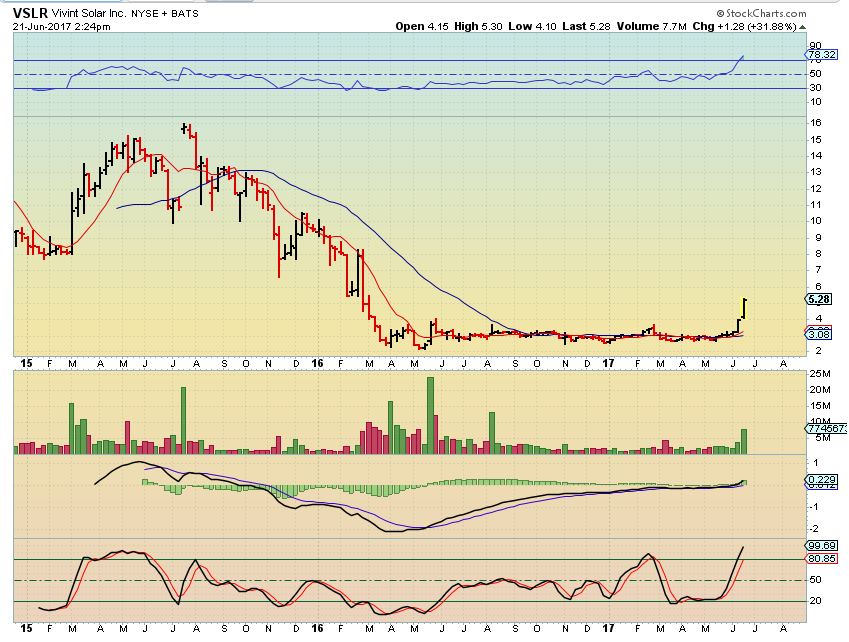Click the VSLR ticker symbol

click(30, 14)
